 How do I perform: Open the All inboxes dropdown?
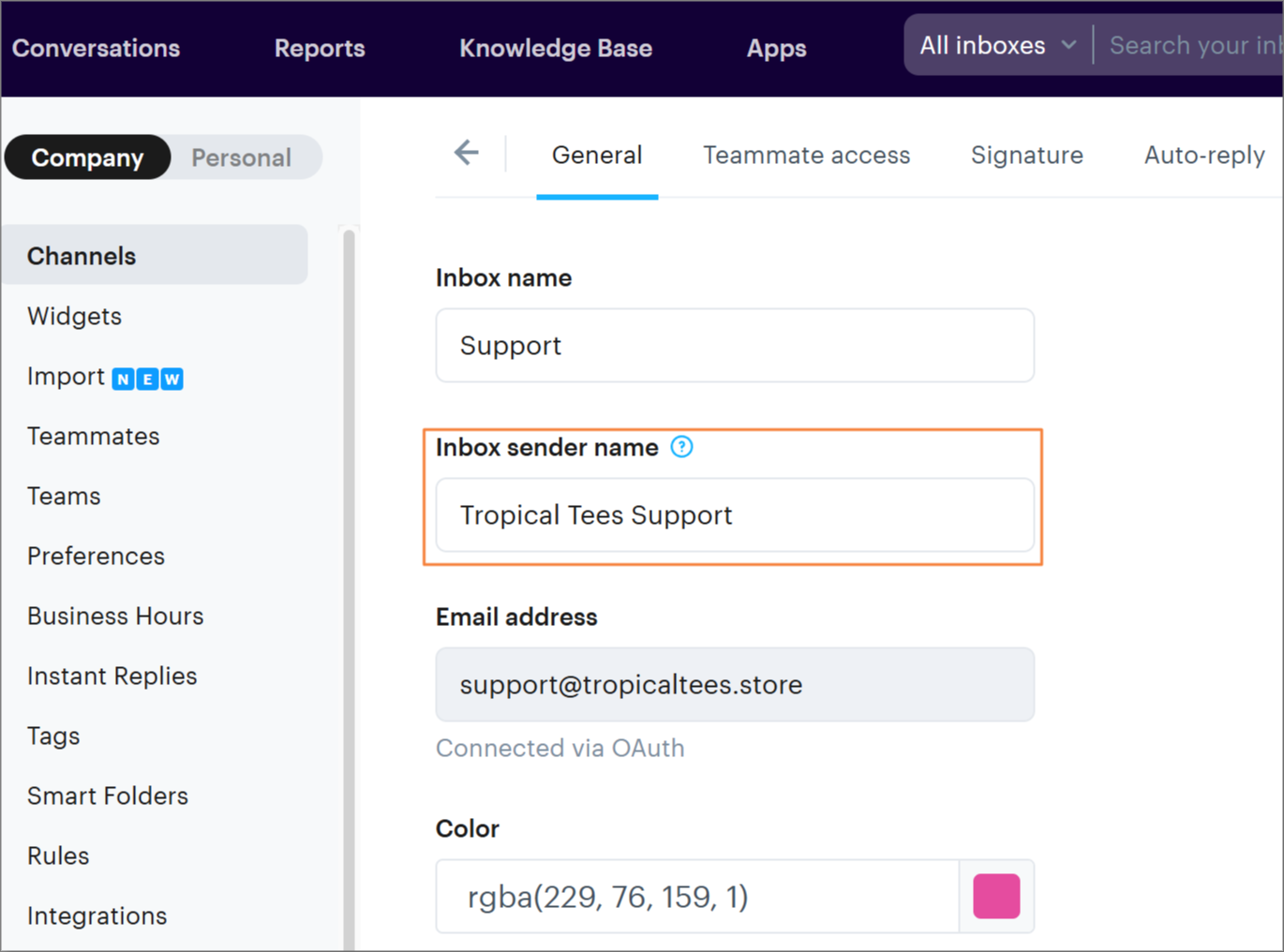click(x=997, y=45)
